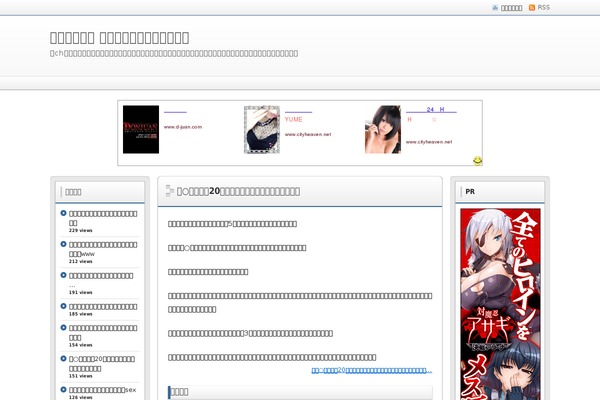Click the small icon left of RSS area's first link
The image size is (600, 400).
pos(495,8)
